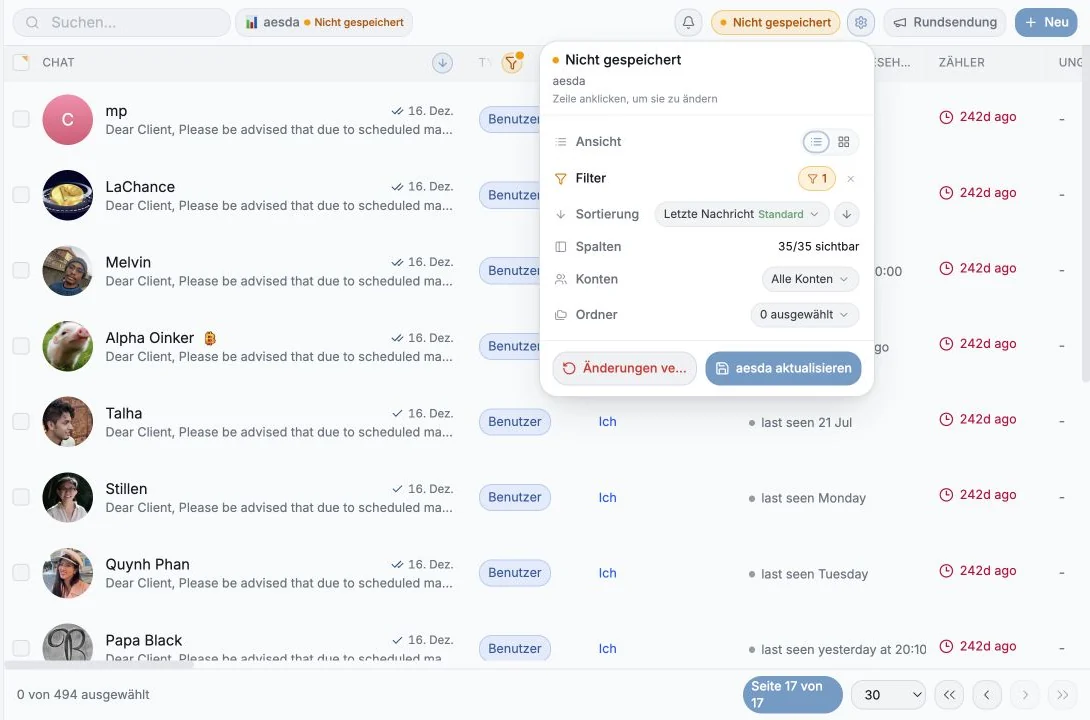Click the Filter row label

pos(591,179)
